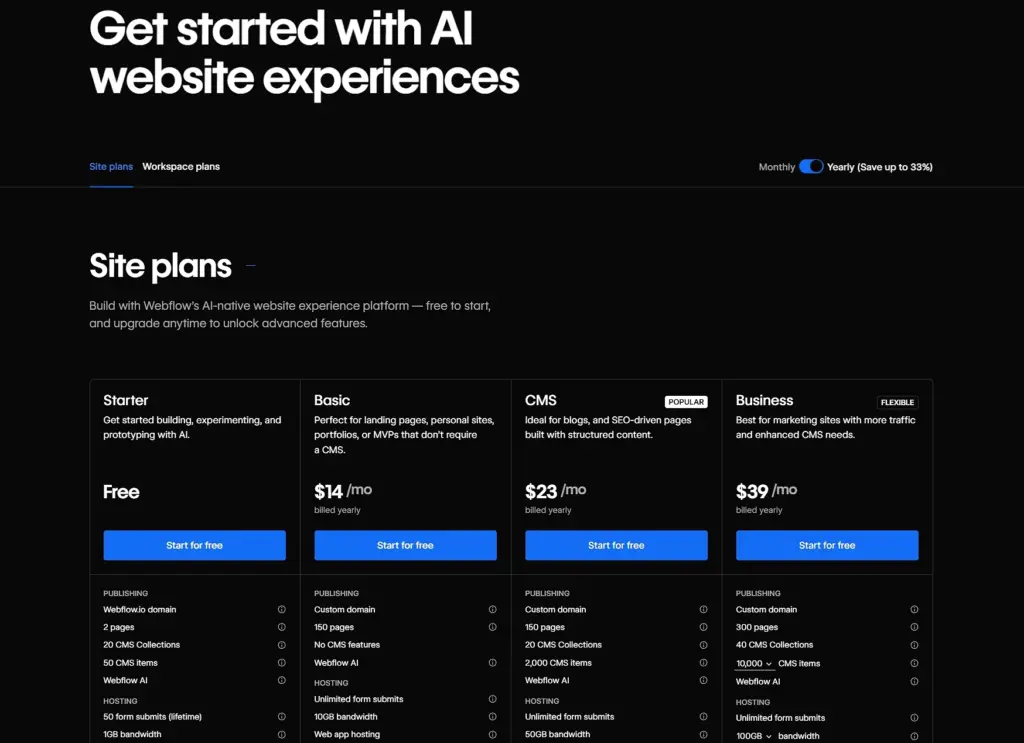The image size is (1024, 743).
Task: Click info icon next to 300 pages in Business
Action: 913,627
